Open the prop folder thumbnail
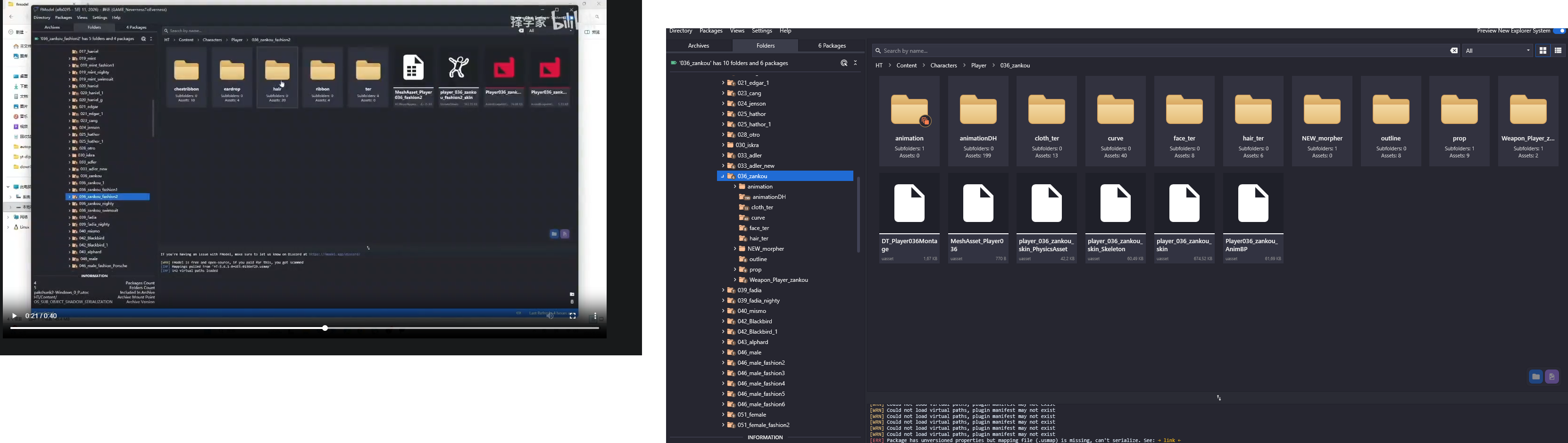Viewport: 1568px width, 443px height. coord(1460,121)
